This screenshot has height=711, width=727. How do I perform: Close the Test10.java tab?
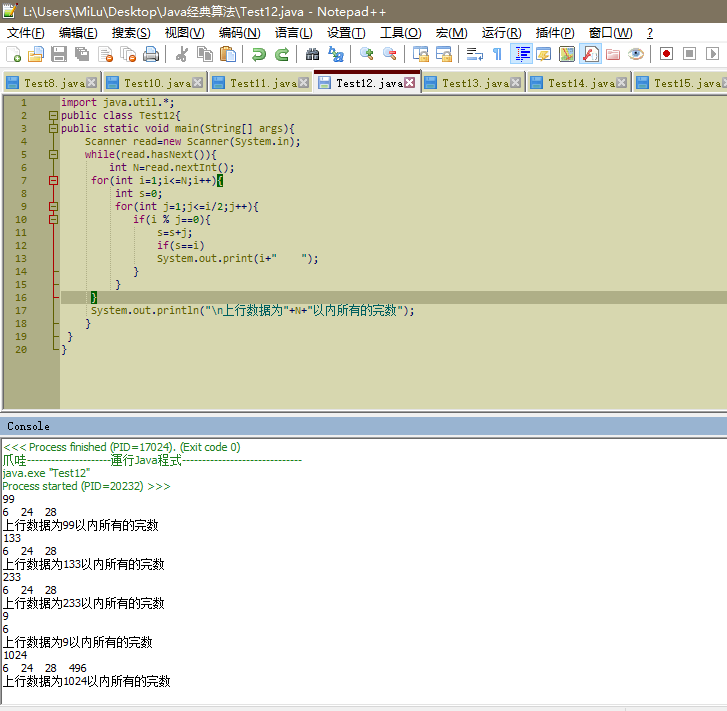(198, 83)
